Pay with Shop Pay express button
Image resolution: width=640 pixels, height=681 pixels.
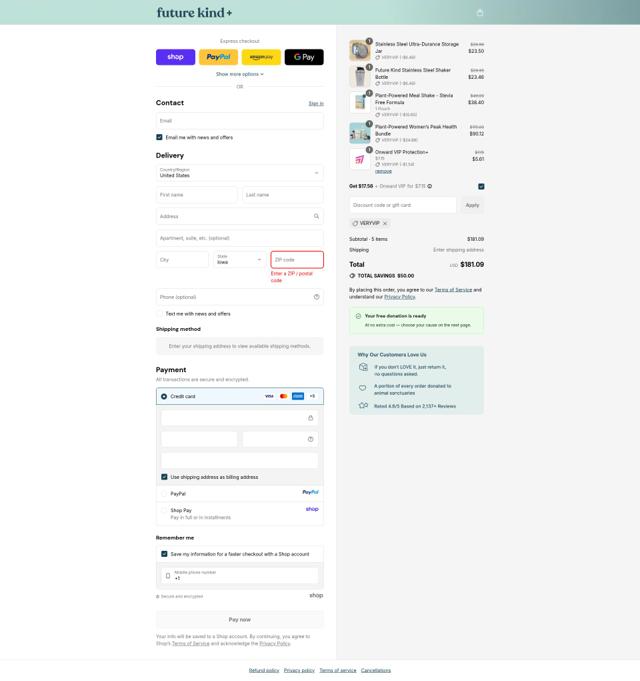point(175,57)
